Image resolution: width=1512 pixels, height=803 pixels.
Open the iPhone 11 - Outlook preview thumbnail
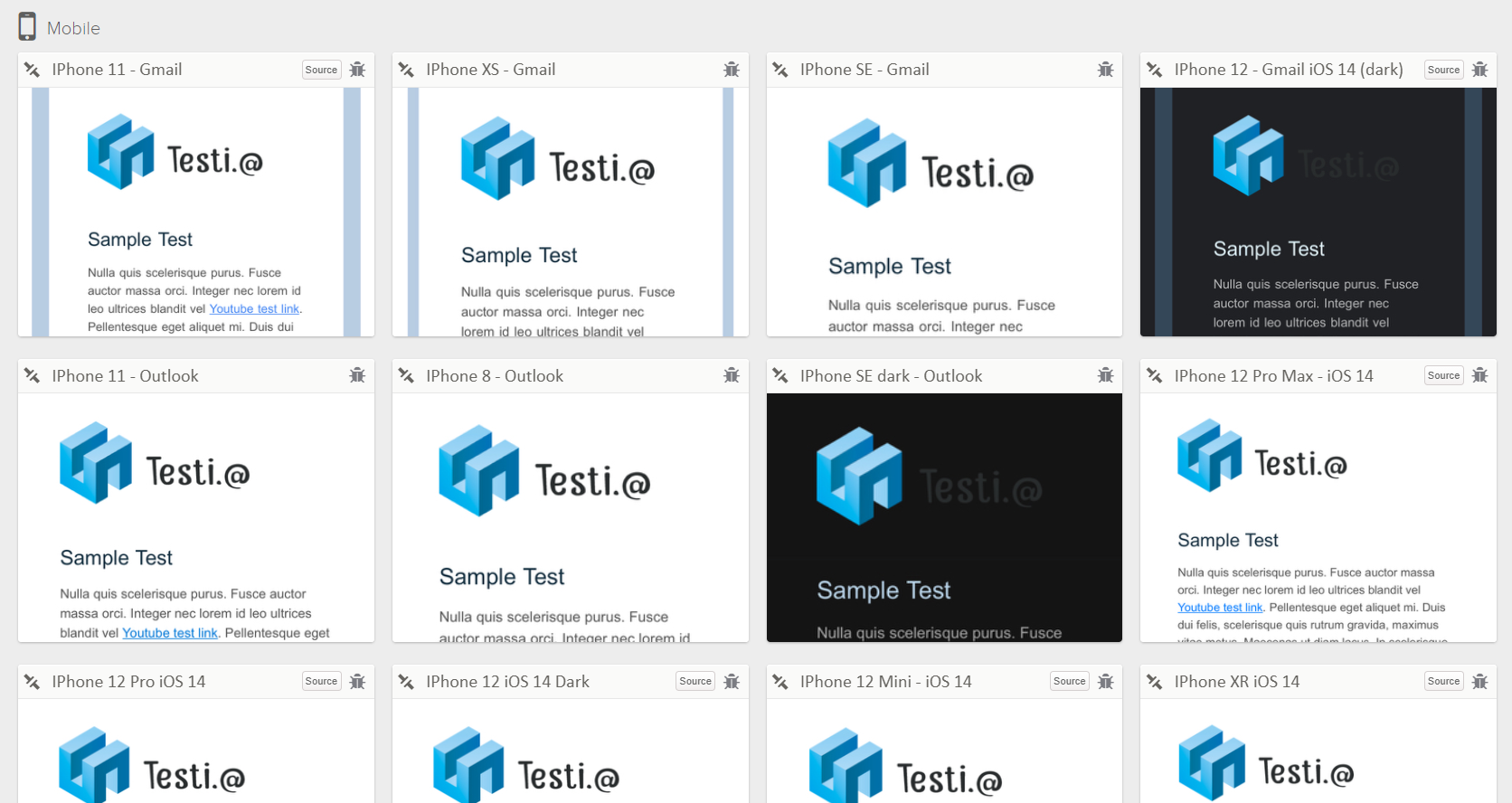196,517
